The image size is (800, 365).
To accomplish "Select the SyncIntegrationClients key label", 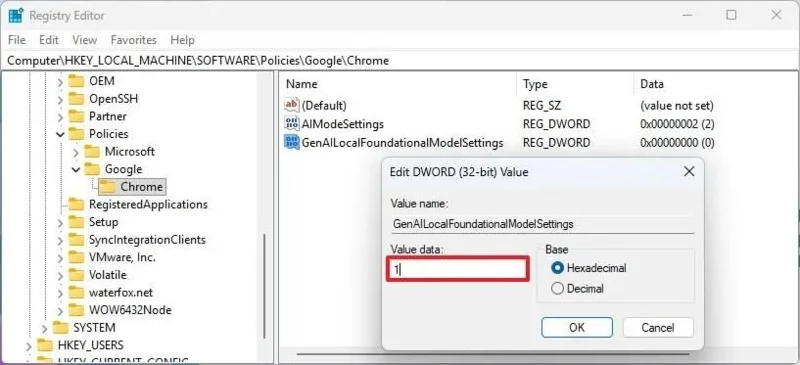I will [147, 239].
